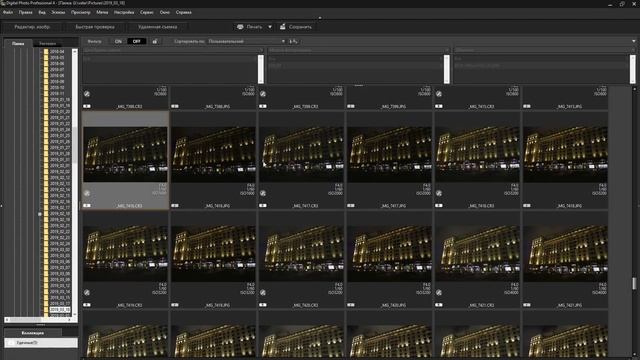The height and width of the screenshot is (360, 640).
Task: Open the Файл menu
Action: coord(8,12)
